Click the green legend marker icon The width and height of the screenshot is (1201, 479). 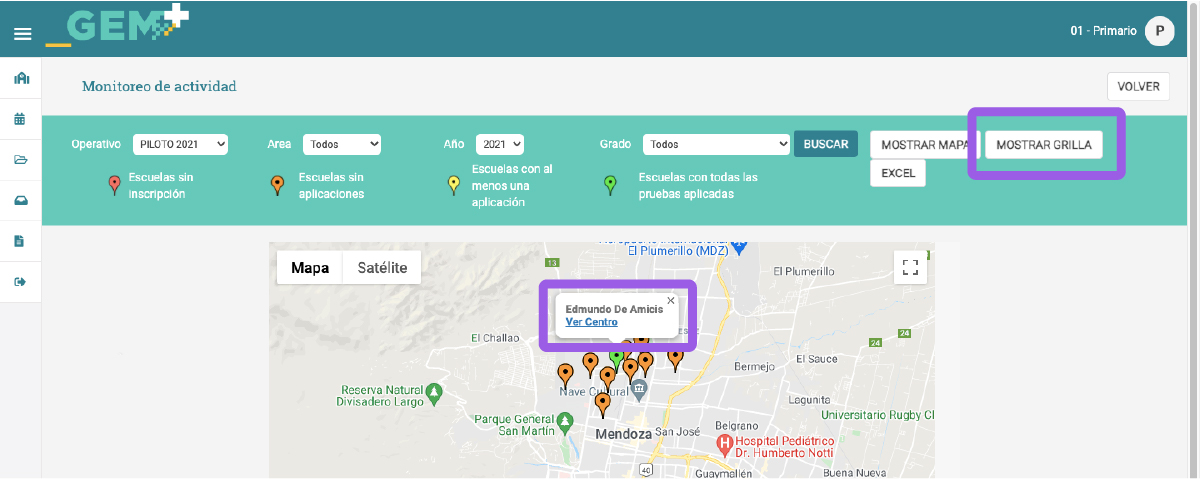click(x=609, y=184)
